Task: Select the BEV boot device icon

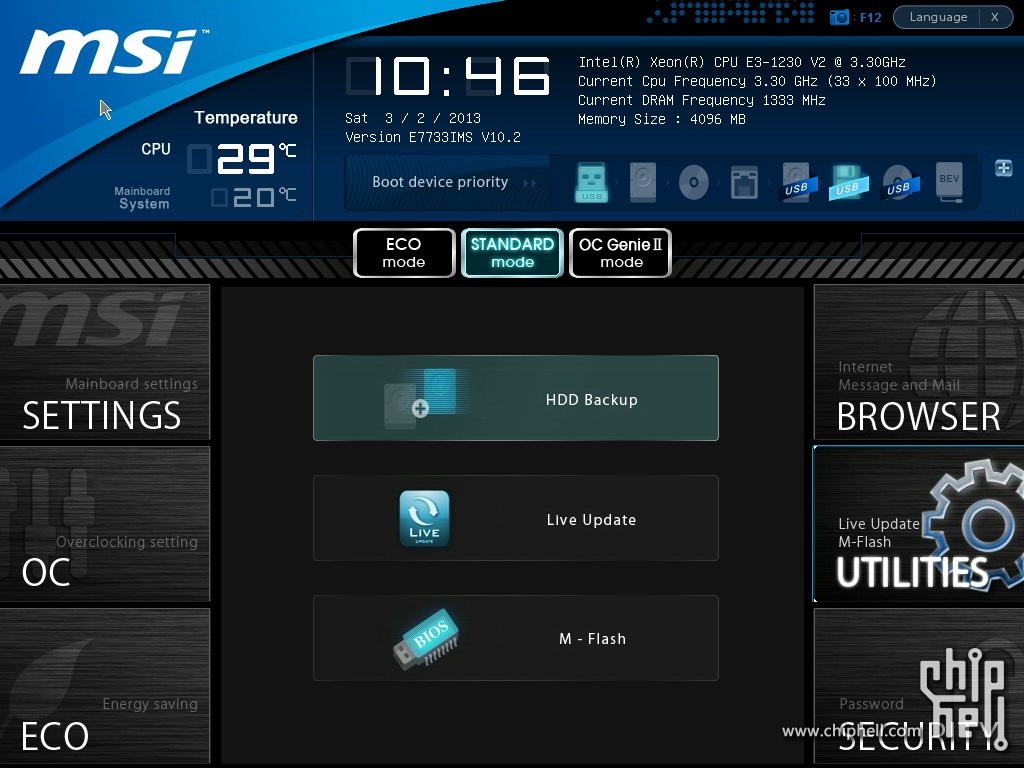Action: [949, 182]
